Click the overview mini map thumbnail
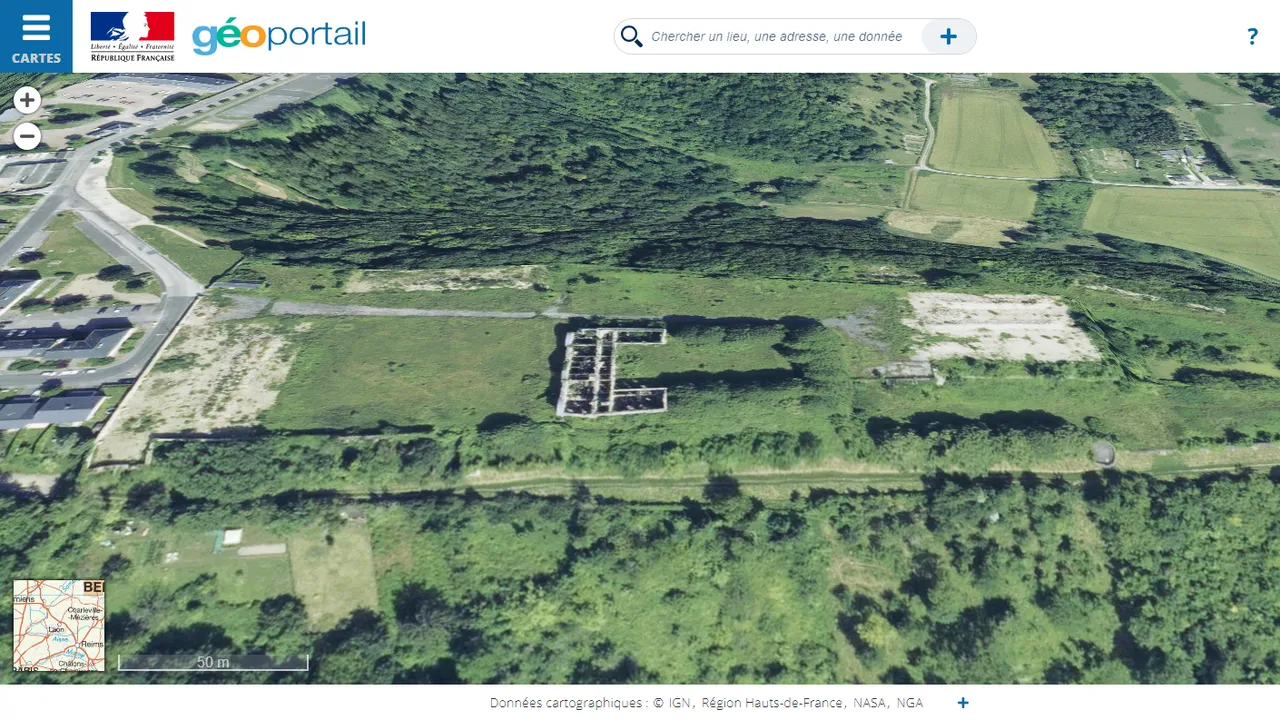 (59, 625)
